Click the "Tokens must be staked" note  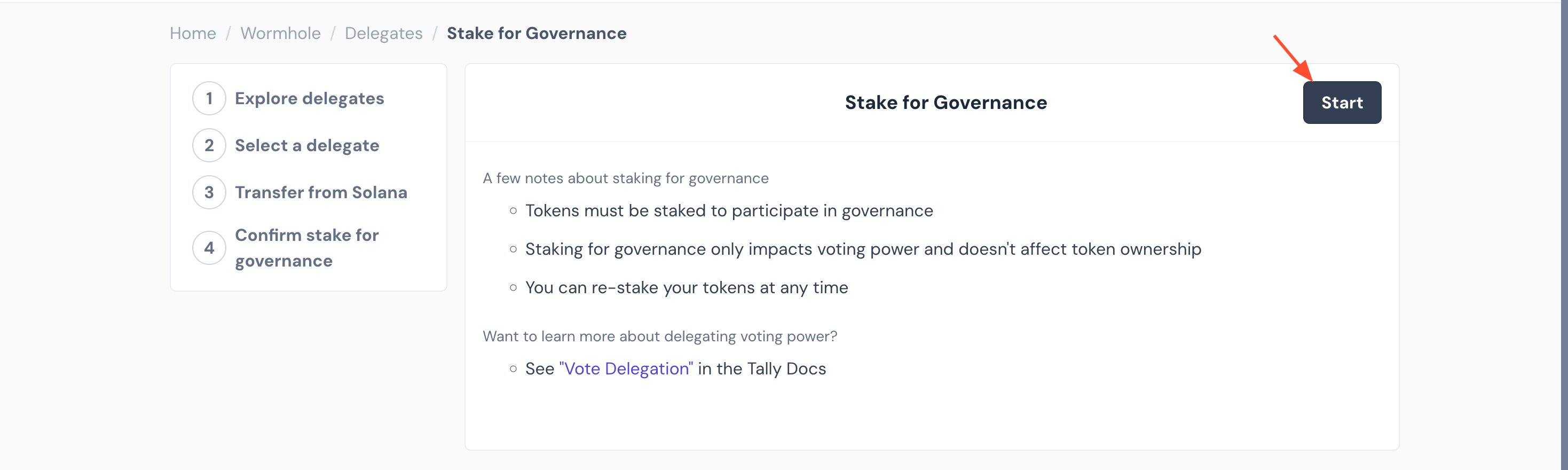pyautogui.click(x=729, y=210)
